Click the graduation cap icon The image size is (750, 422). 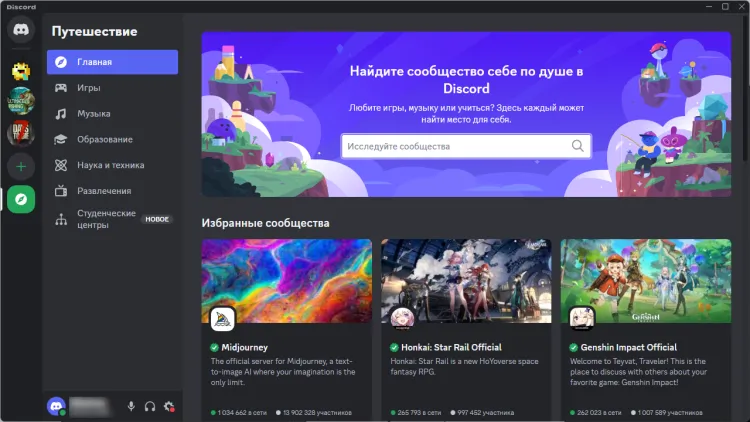click(61, 139)
